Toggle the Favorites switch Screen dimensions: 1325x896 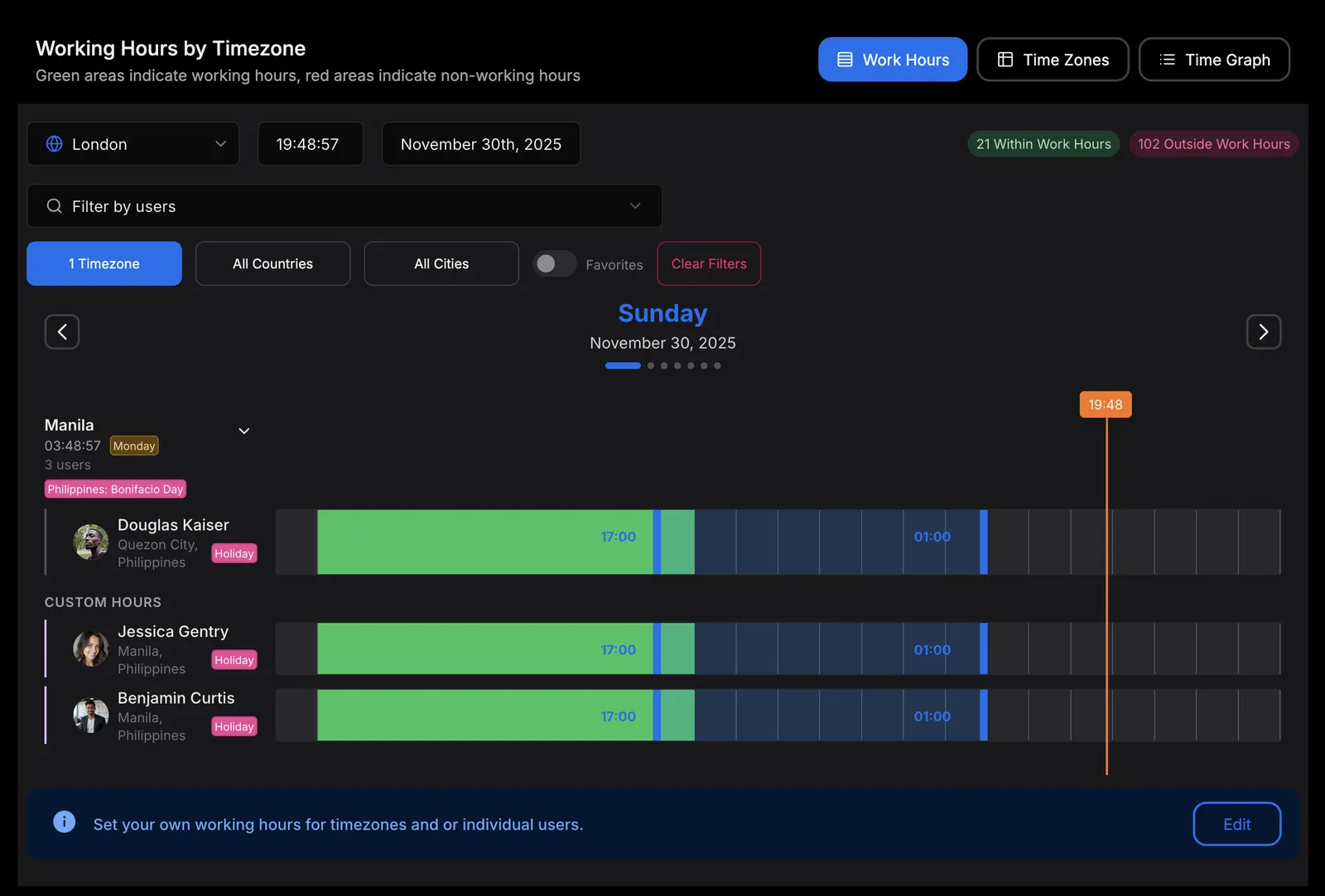click(x=554, y=263)
